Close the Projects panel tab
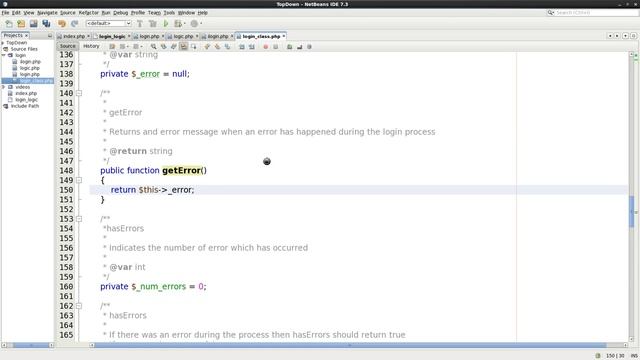 (26, 36)
